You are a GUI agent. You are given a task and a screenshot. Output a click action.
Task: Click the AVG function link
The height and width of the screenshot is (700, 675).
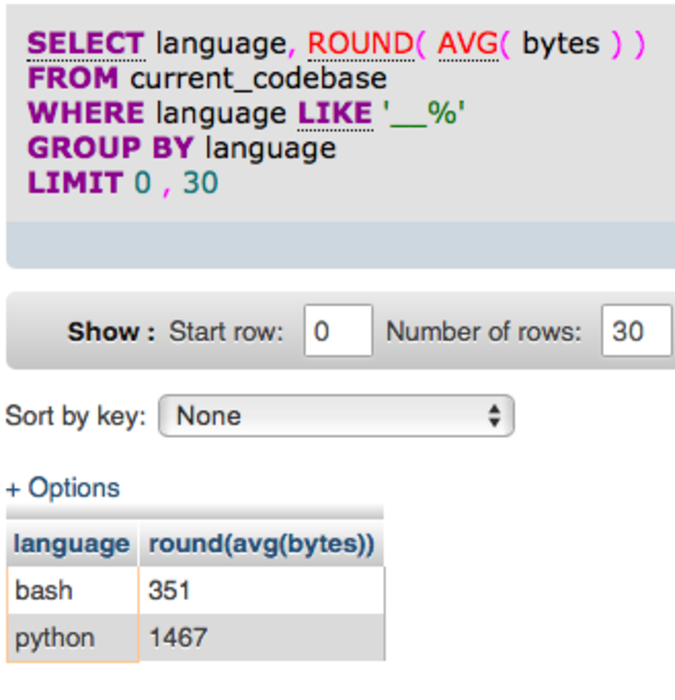(x=467, y=44)
